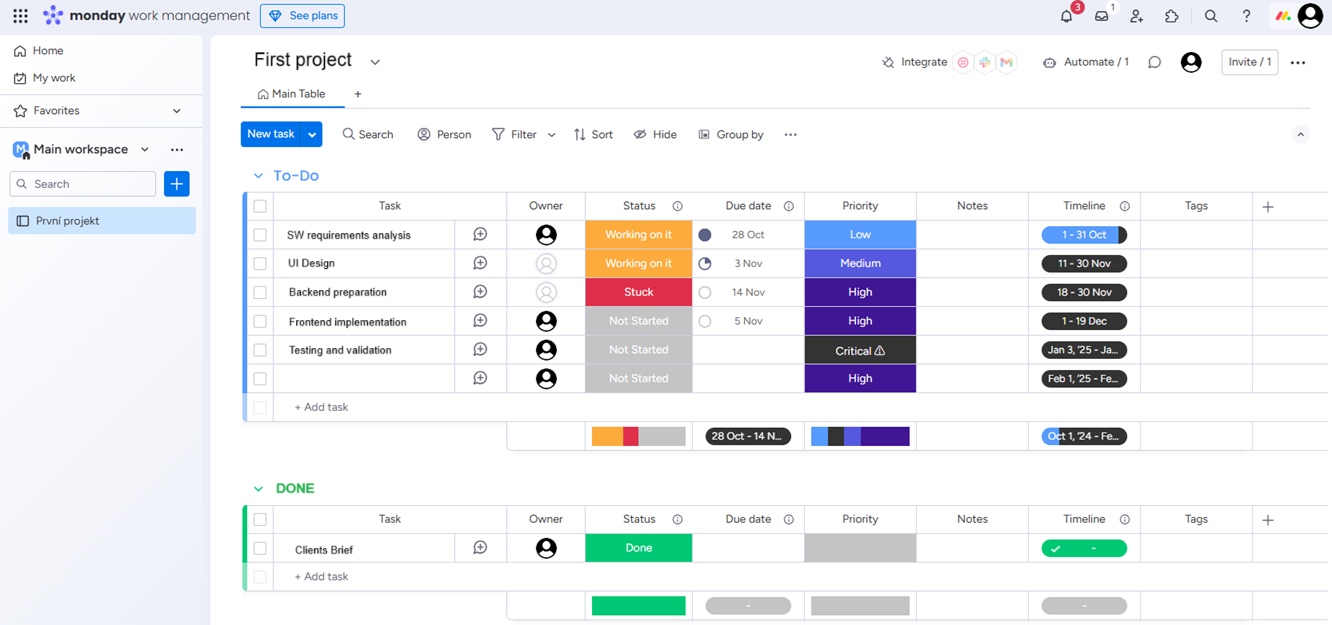Viewport: 1332px width, 625px height.
Task: Open the inbox tray icon
Action: click(1101, 16)
